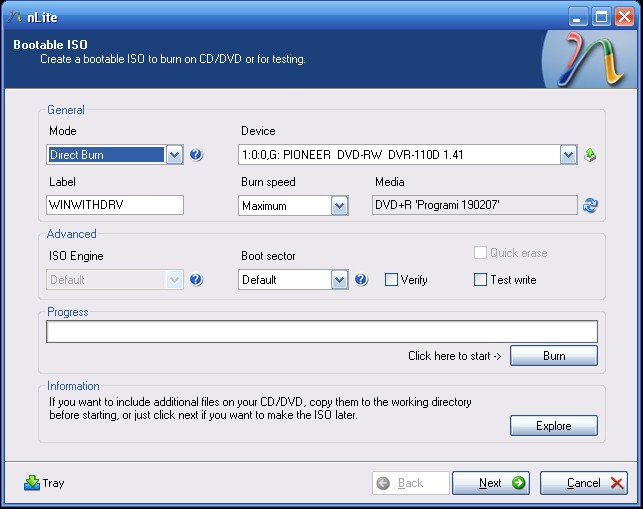Cancel the nLite wizard
The width and height of the screenshot is (643, 509).
click(584, 483)
